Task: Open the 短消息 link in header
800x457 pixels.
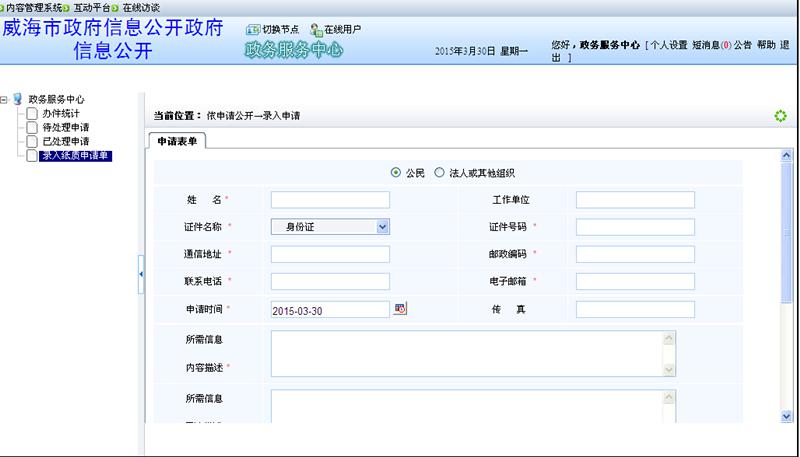Action: point(707,46)
